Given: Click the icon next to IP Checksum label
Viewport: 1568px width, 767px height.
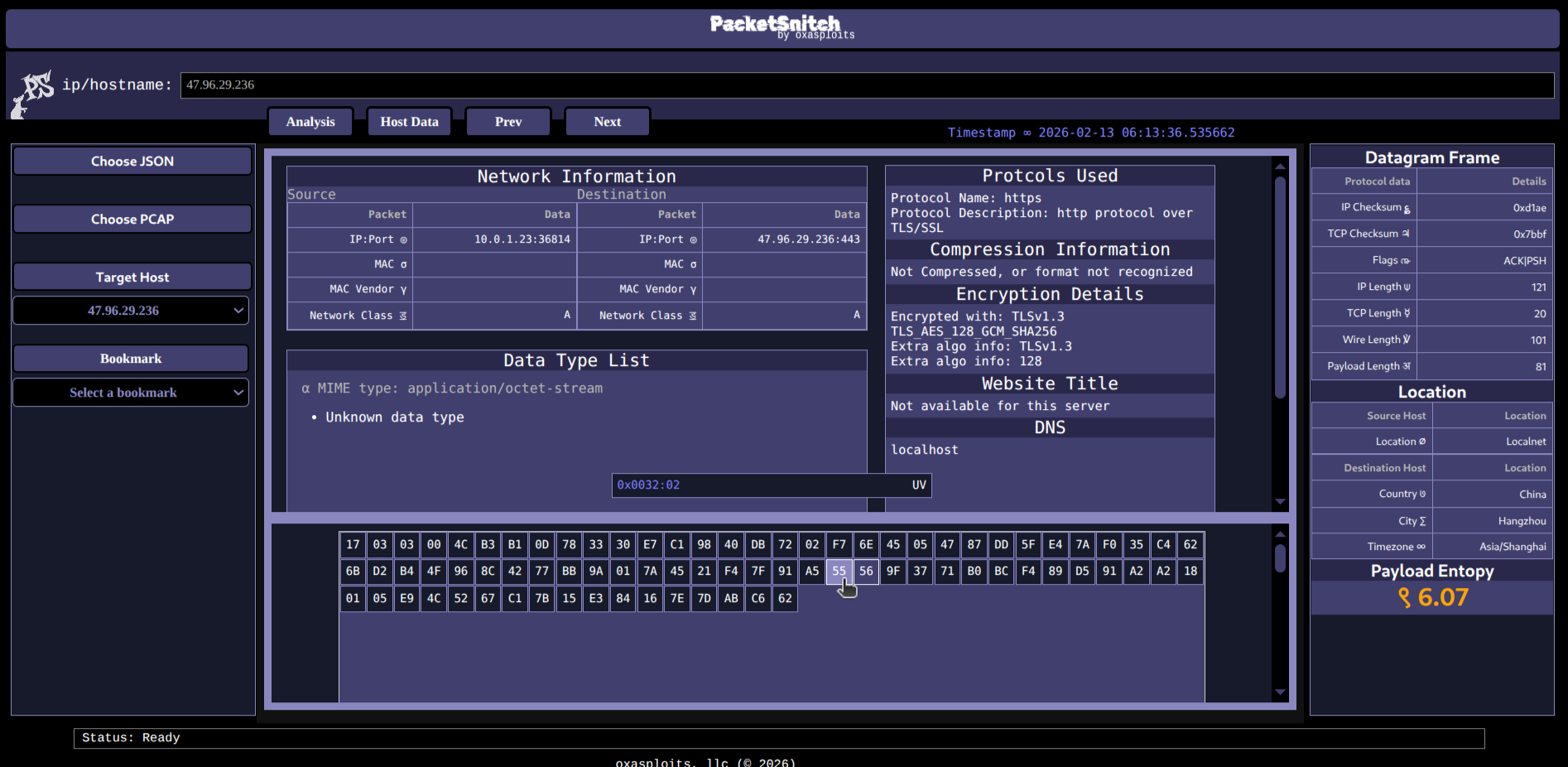Looking at the screenshot, I should click(x=1408, y=208).
